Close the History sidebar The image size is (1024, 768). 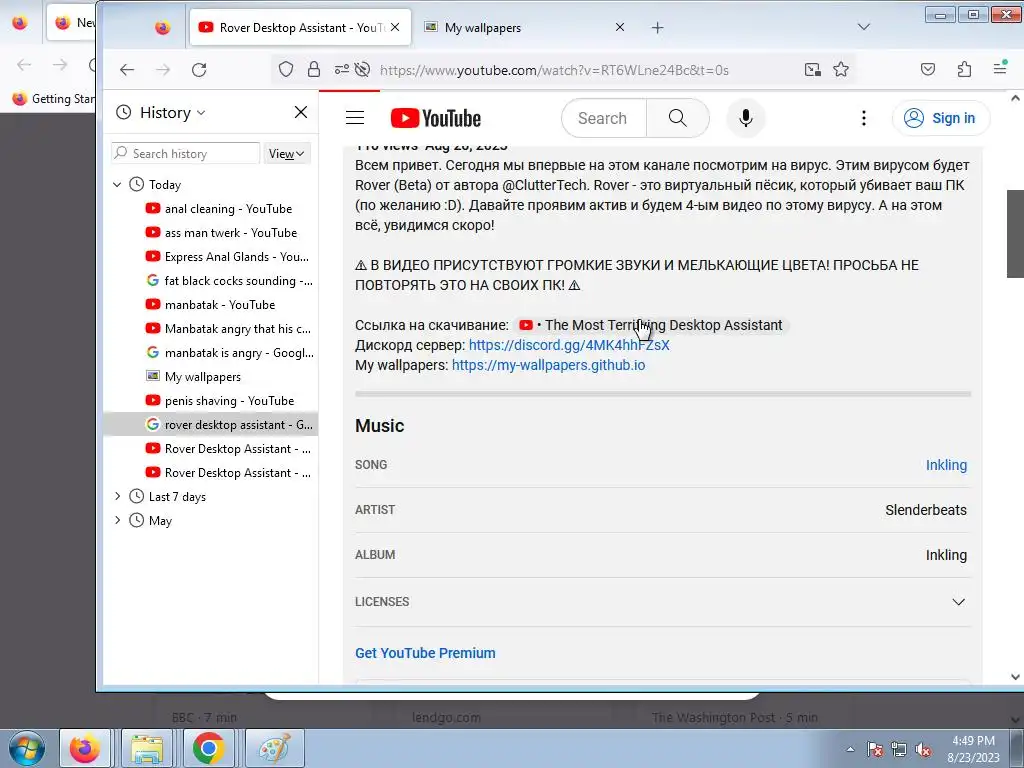300,112
